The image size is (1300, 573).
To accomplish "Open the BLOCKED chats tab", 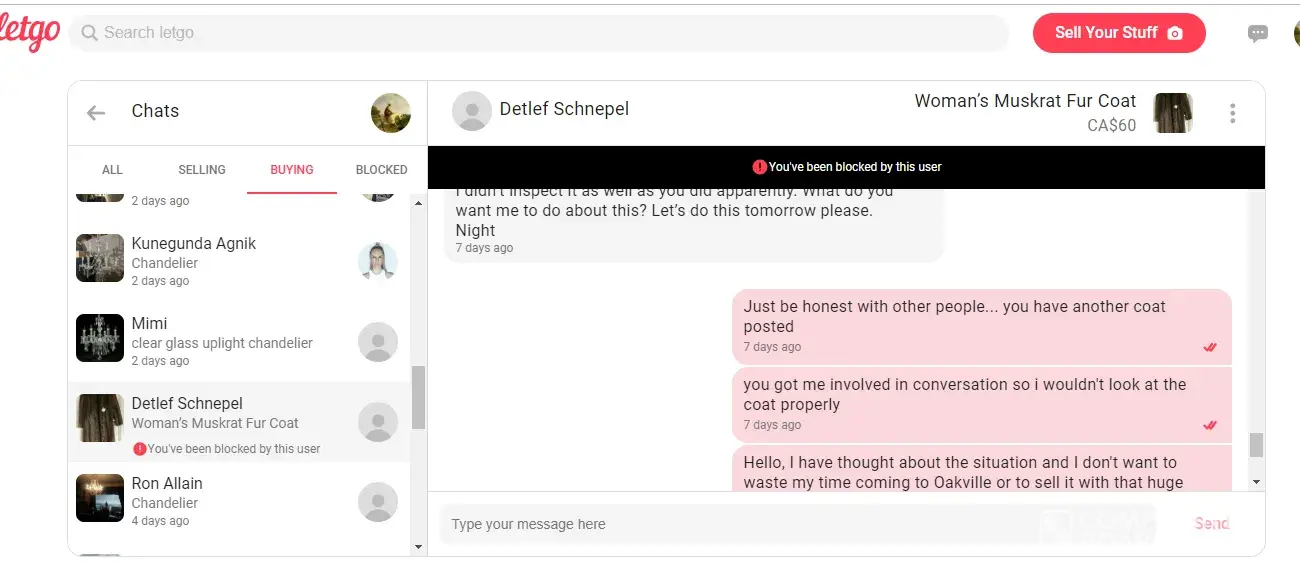I will coord(381,170).
